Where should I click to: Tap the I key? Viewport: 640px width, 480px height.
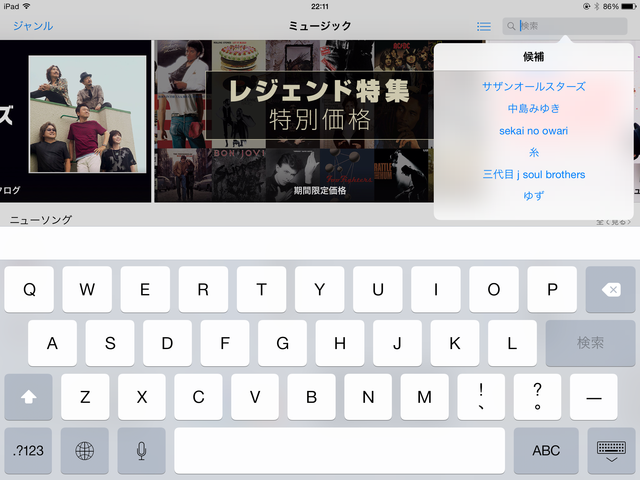[436, 289]
